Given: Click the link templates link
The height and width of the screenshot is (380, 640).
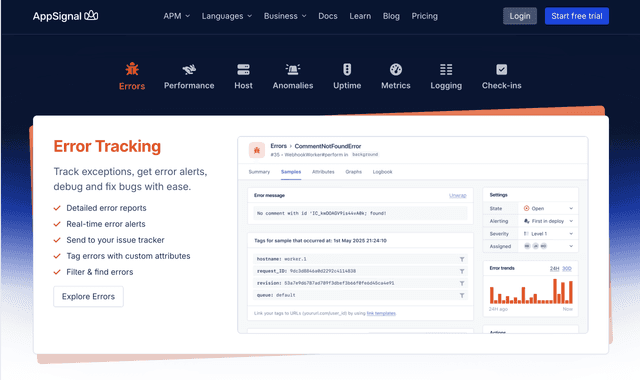Looking at the screenshot, I should click(x=381, y=313).
